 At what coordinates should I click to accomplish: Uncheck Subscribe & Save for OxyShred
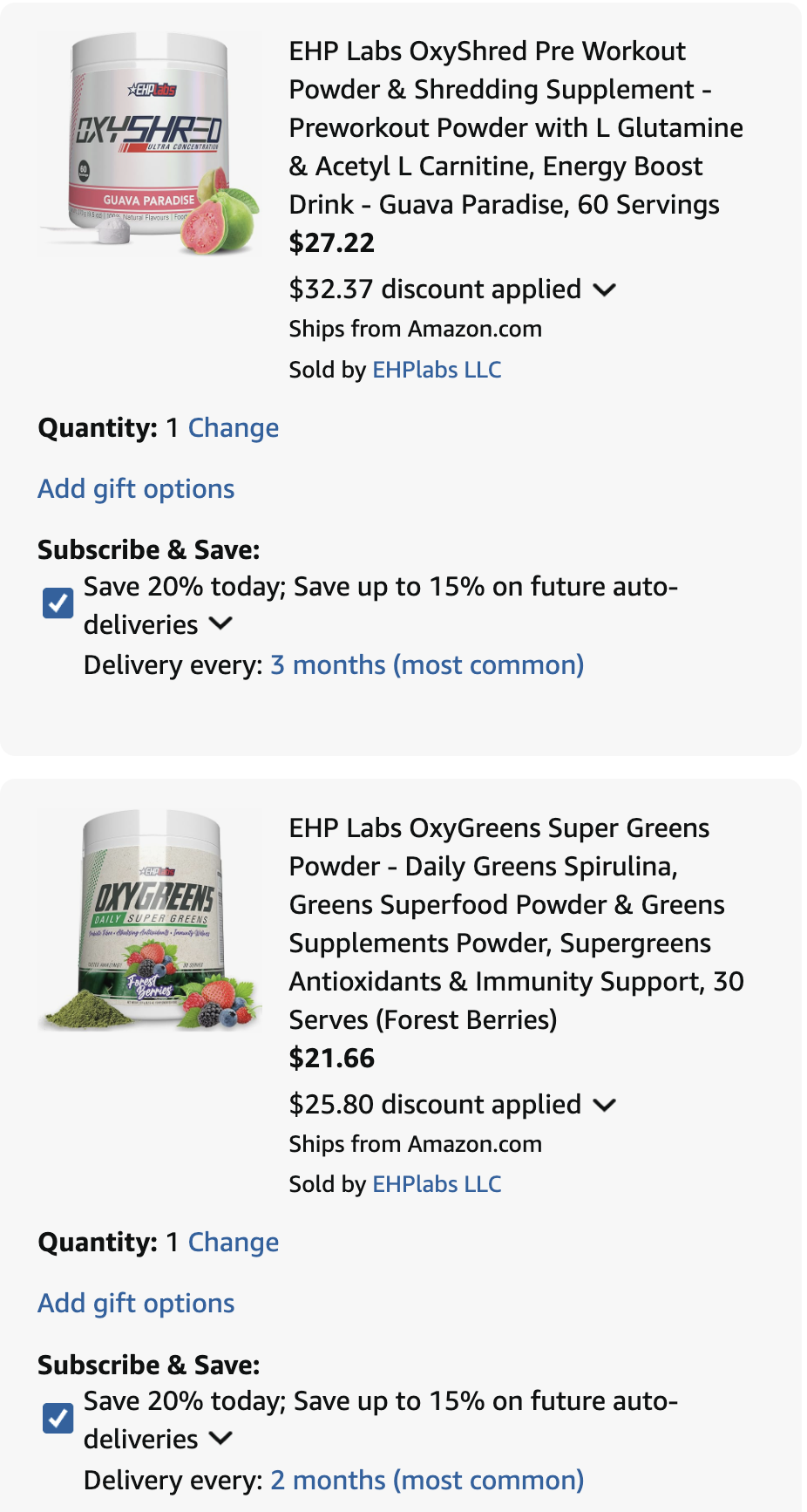pos(58,603)
